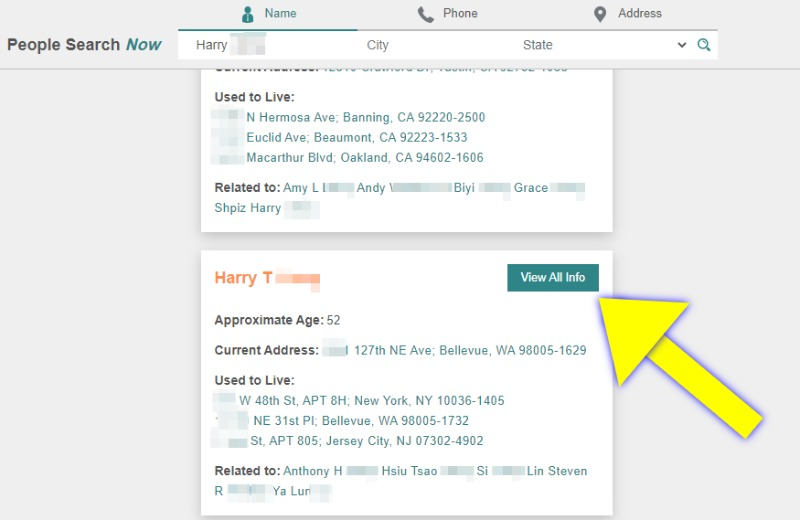Open the State dropdown chevron
Viewport: 800px width, 520px height.
pyautogui.click(x=682, y=45)
